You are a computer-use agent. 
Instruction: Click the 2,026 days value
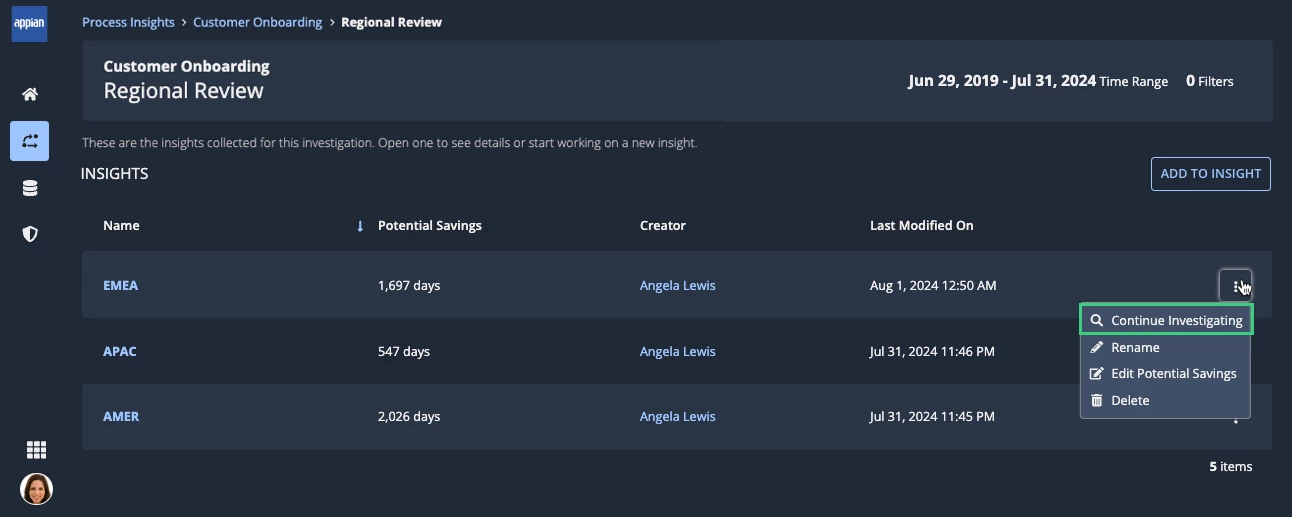pos(409,416)
